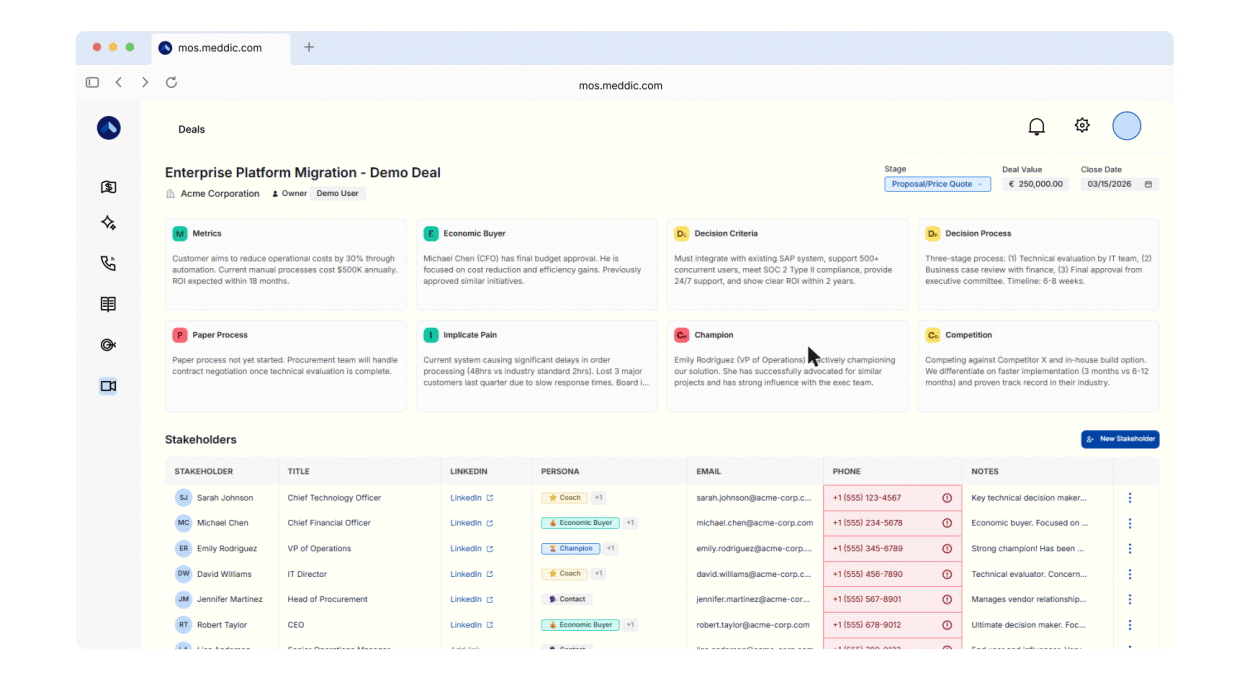Open the Deals breadcrumb
The image size is (1250, 680).
[x=191, y=129]
